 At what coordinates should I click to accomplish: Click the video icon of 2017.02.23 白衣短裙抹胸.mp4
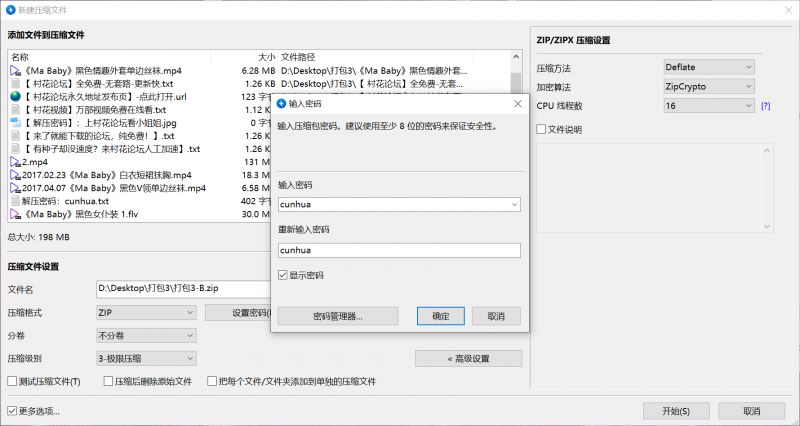pos(14,174)
